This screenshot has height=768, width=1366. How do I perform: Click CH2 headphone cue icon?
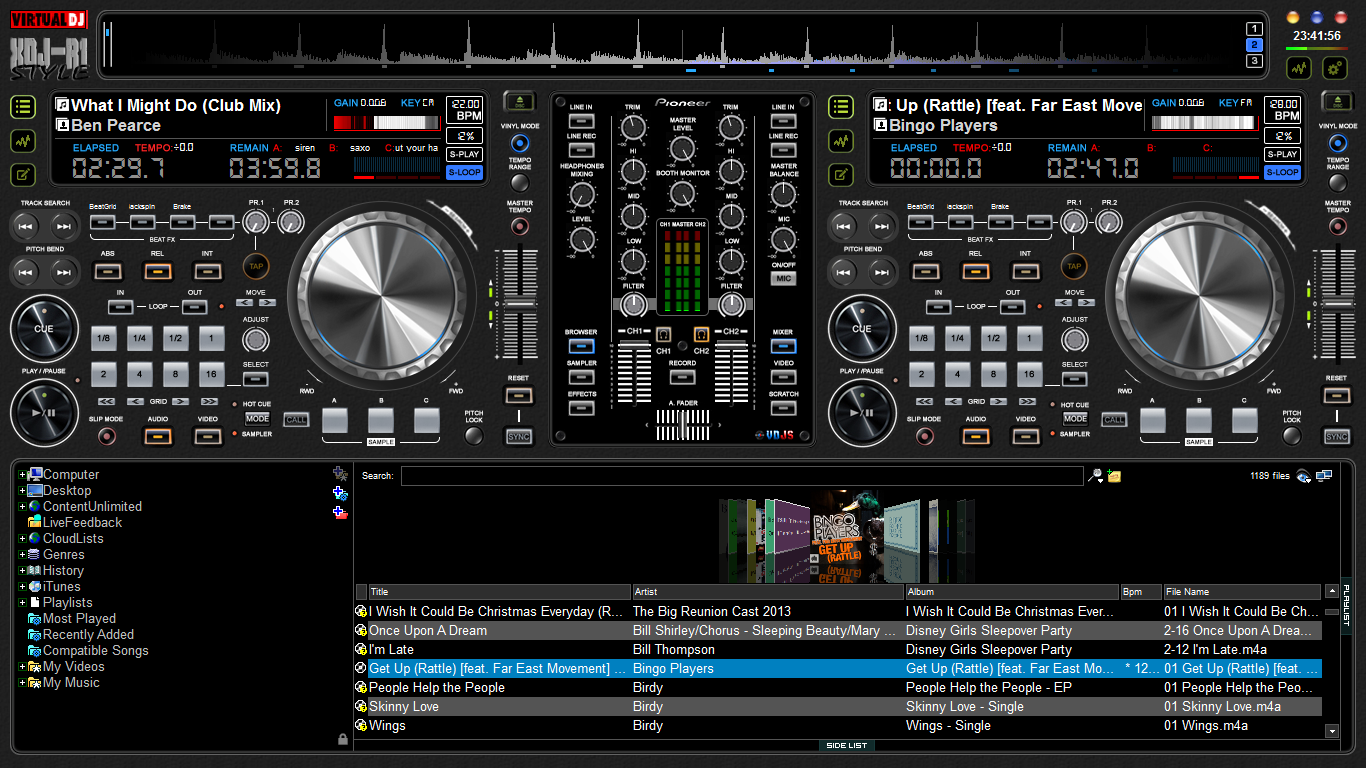click(x=701, y=335)
